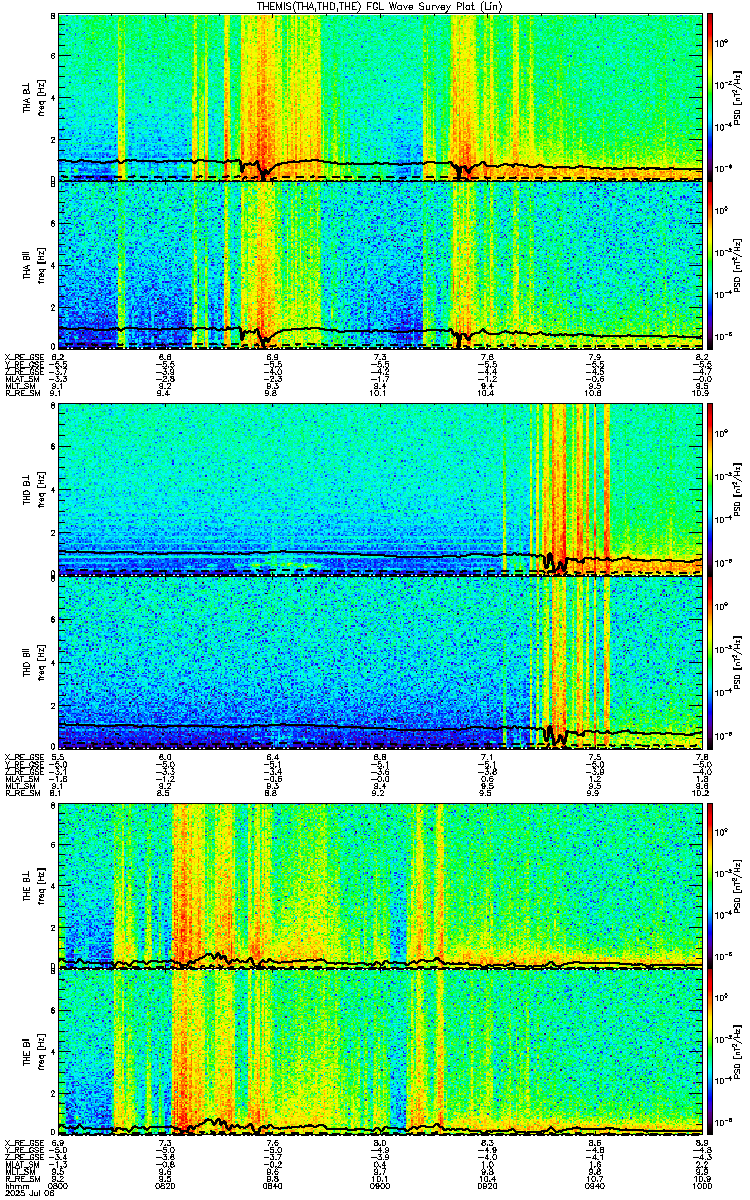Image resolution: width=750 pixels, height=1200 pixels.
Task: Click the THEMIS FGL Wave Survey Plot title
Action: click(x=379, y=7)
